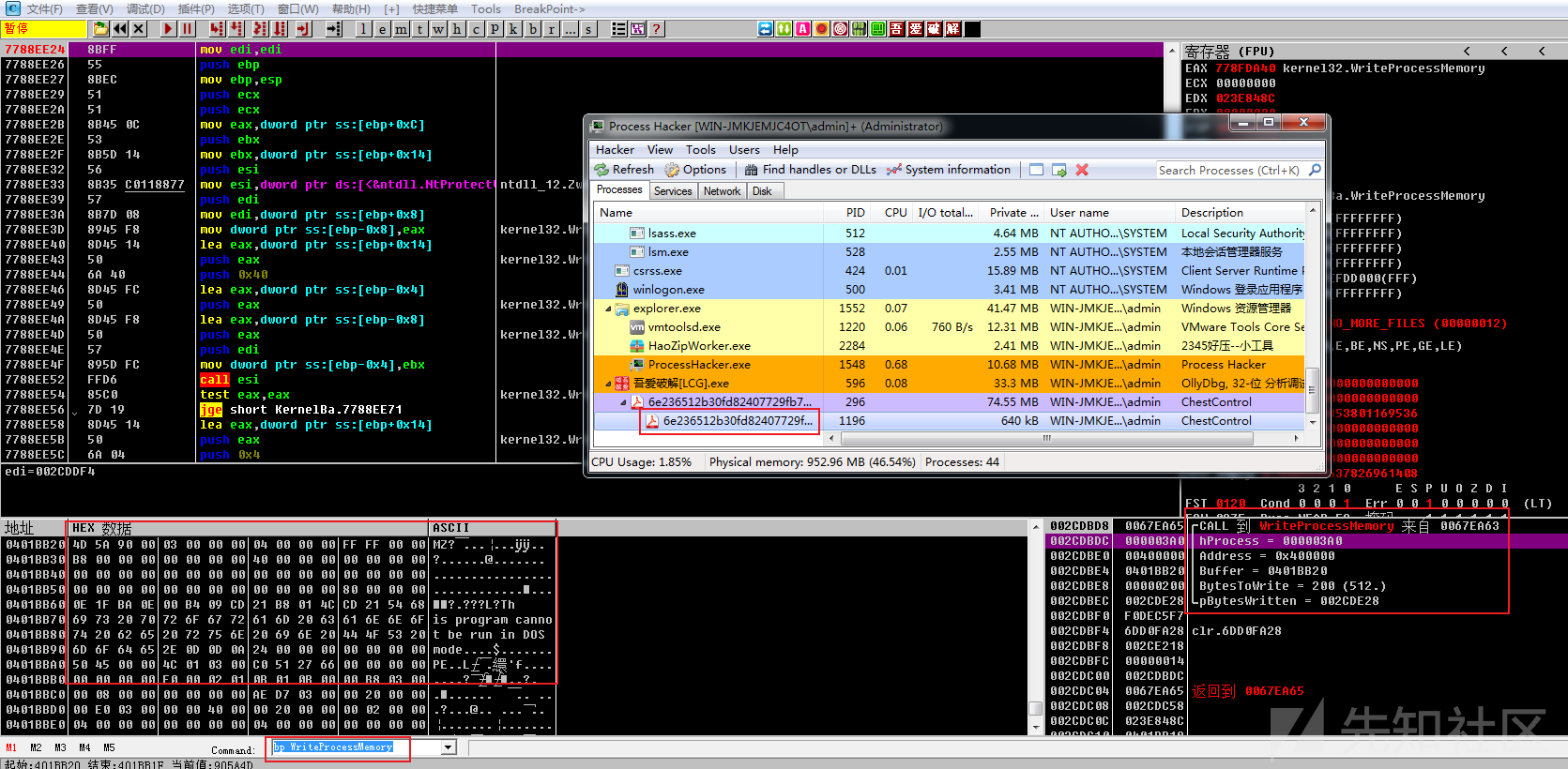
Task: Click the green arrows plugin icon
Action: pyautogui.click(x=784, y=29)
